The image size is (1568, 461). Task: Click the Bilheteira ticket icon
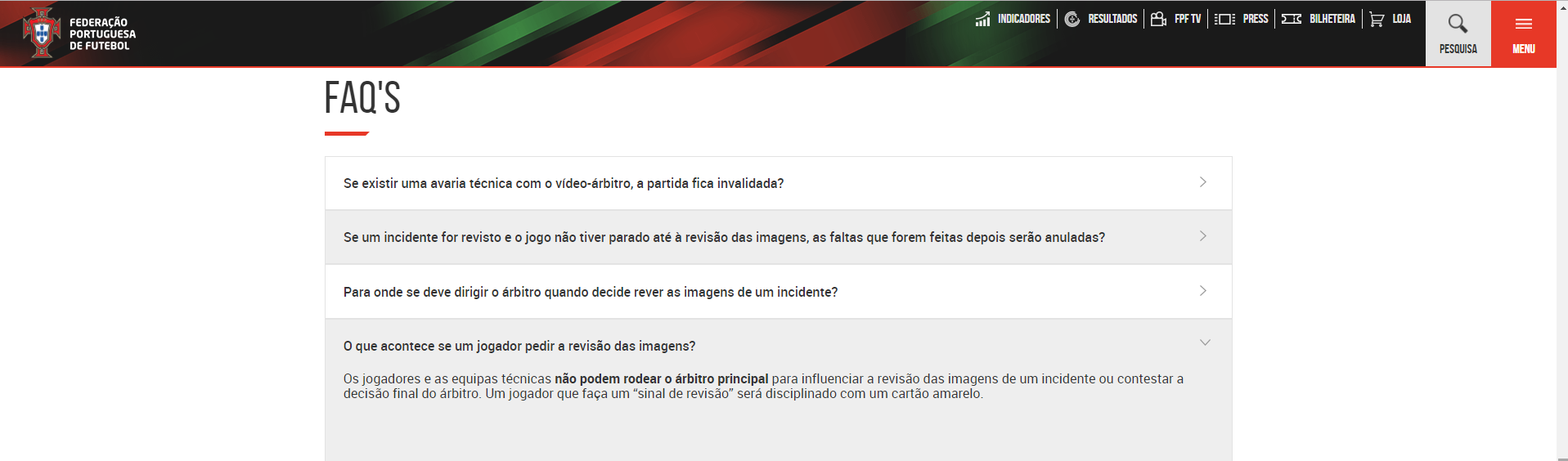pos(1292,19)
